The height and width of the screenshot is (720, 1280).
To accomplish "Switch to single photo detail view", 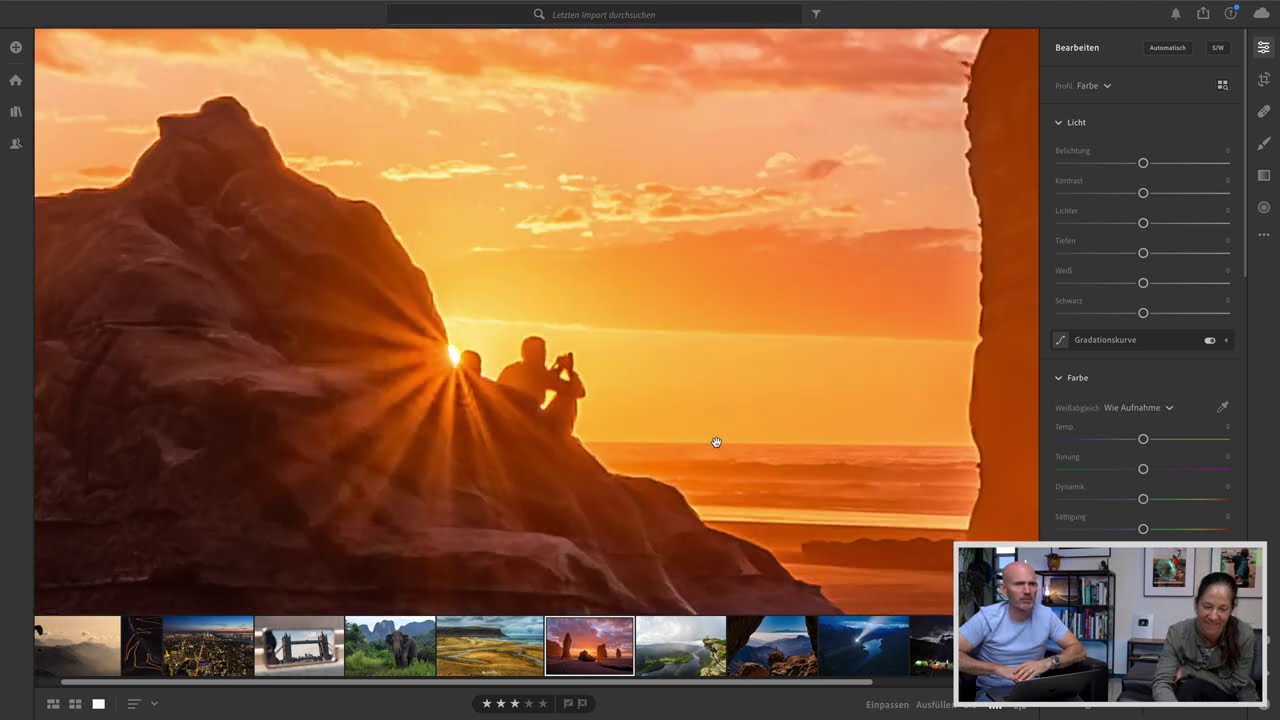I will point(98,704).
